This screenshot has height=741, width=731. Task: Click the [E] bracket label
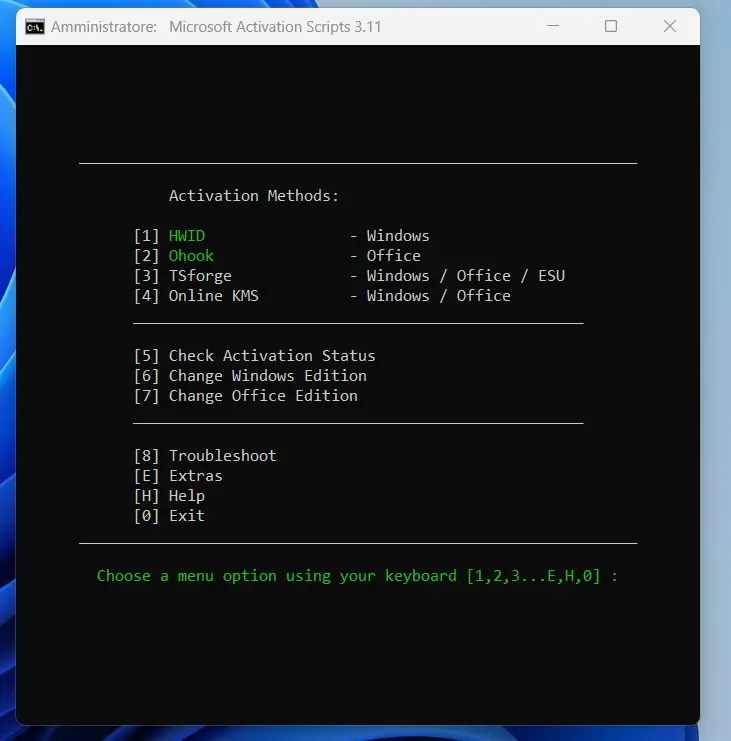[146, 475]
